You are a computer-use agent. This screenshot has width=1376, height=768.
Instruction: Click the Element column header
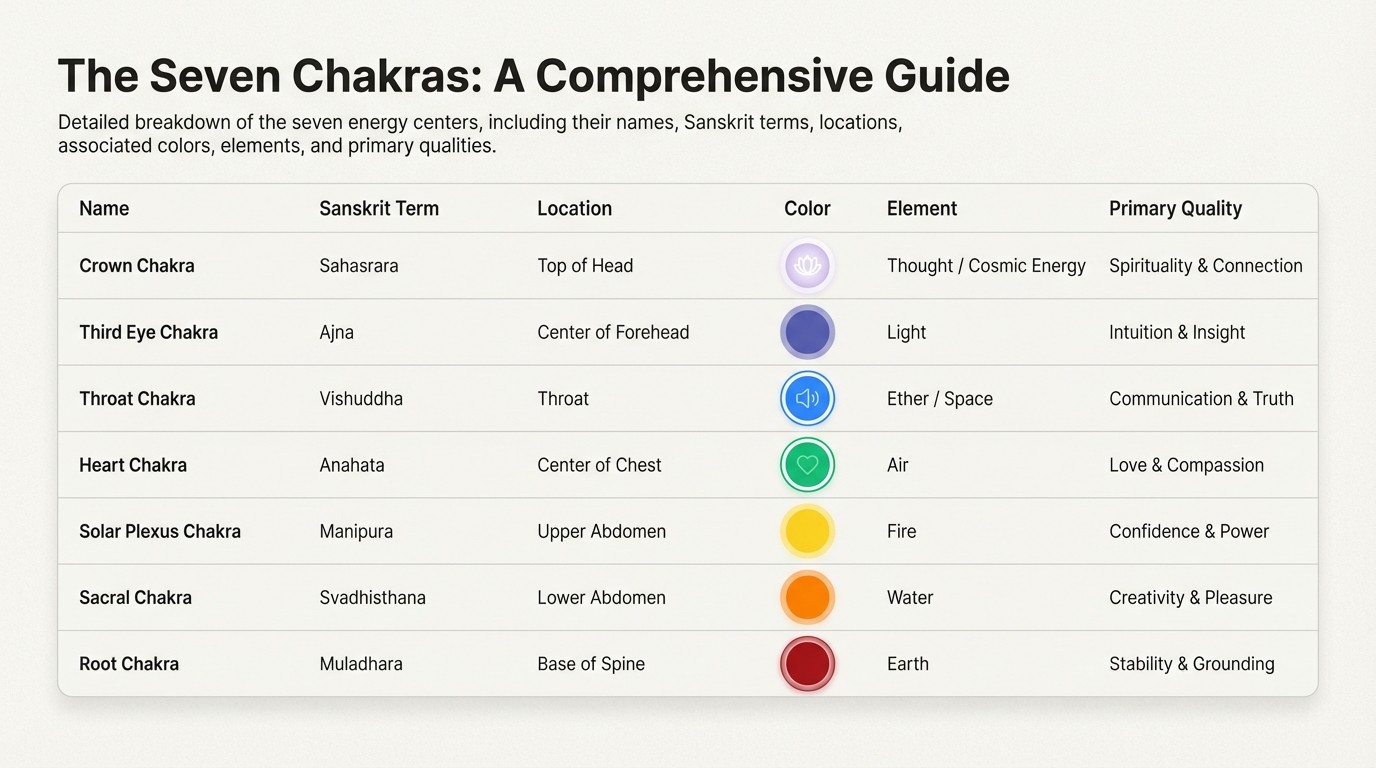point(921,209)
